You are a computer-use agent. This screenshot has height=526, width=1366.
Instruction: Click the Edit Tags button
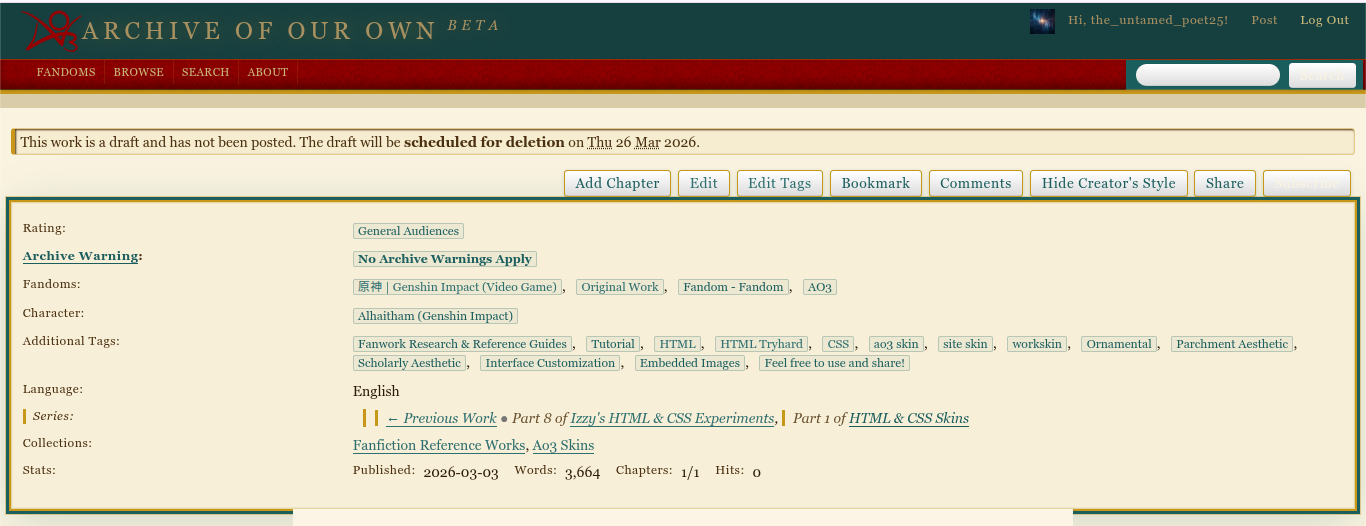(x=779, y=184)
